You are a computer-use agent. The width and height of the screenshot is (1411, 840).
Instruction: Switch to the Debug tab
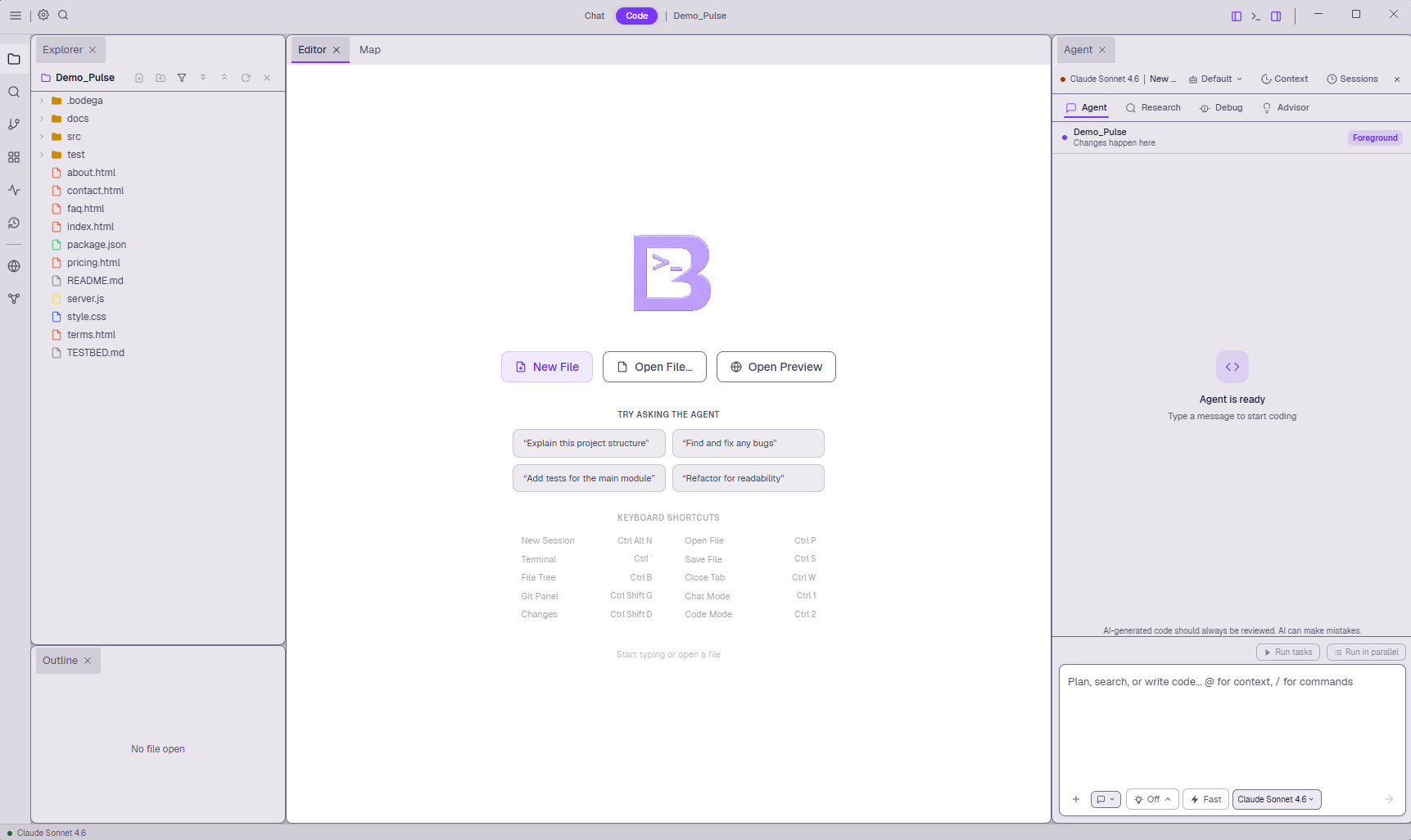point(1221,107)
